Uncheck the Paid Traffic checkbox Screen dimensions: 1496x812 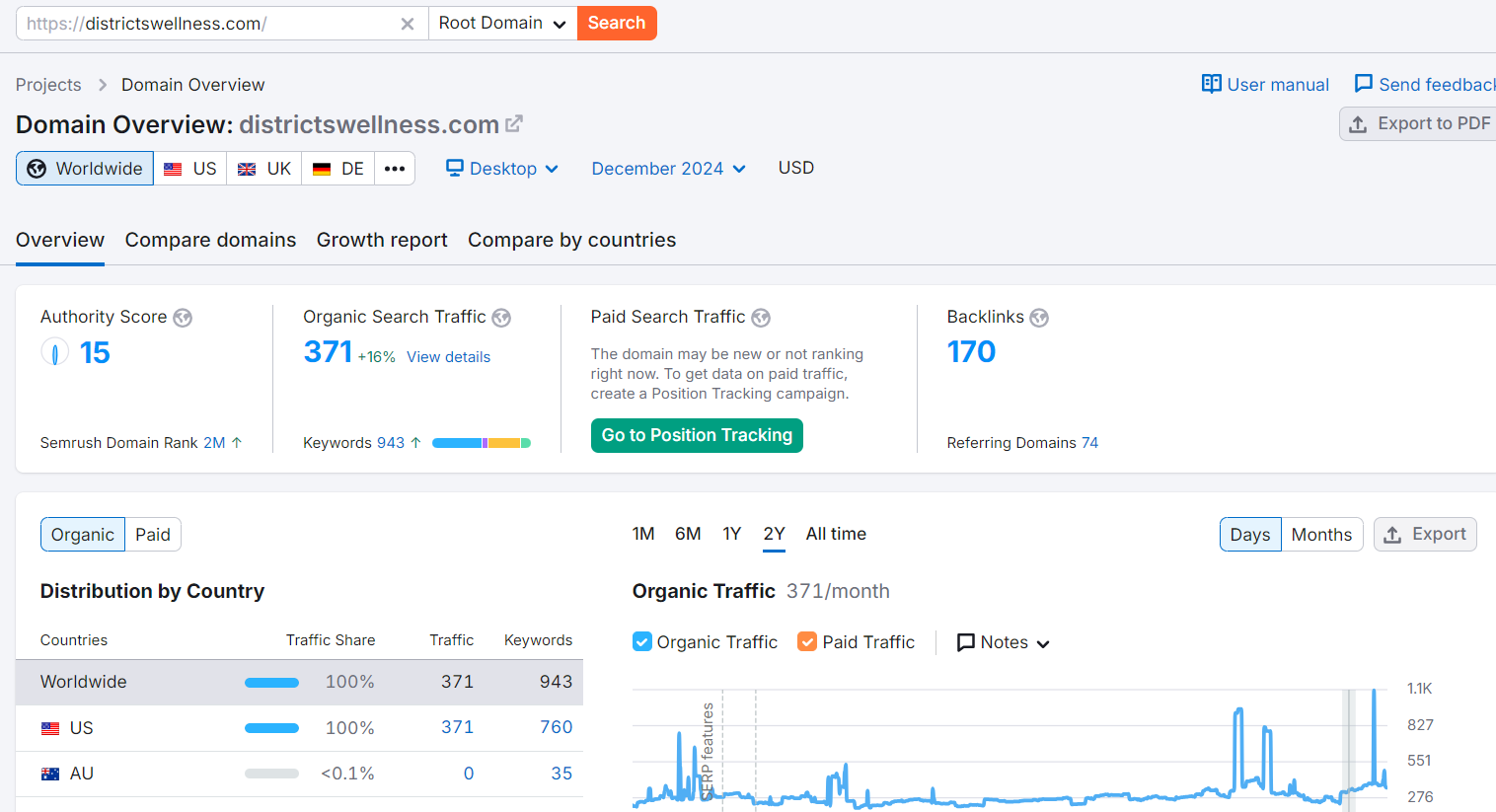click(807, 642)
